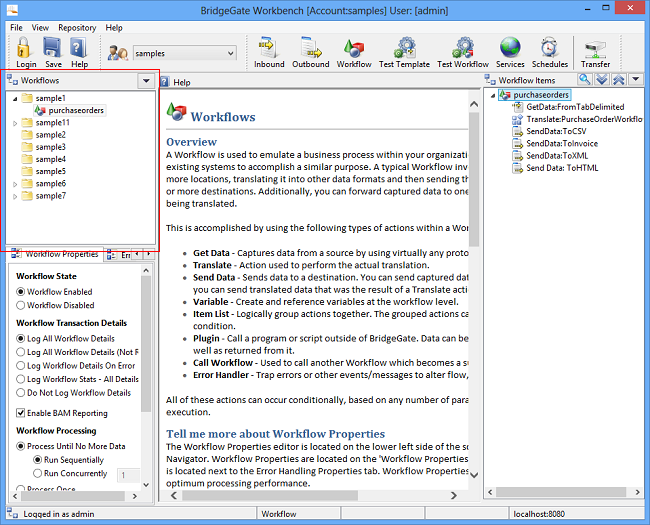Expand the sample11 folder
Image resolution: width=650 pixels, height=525 pixels.
(x=15, y=123)
